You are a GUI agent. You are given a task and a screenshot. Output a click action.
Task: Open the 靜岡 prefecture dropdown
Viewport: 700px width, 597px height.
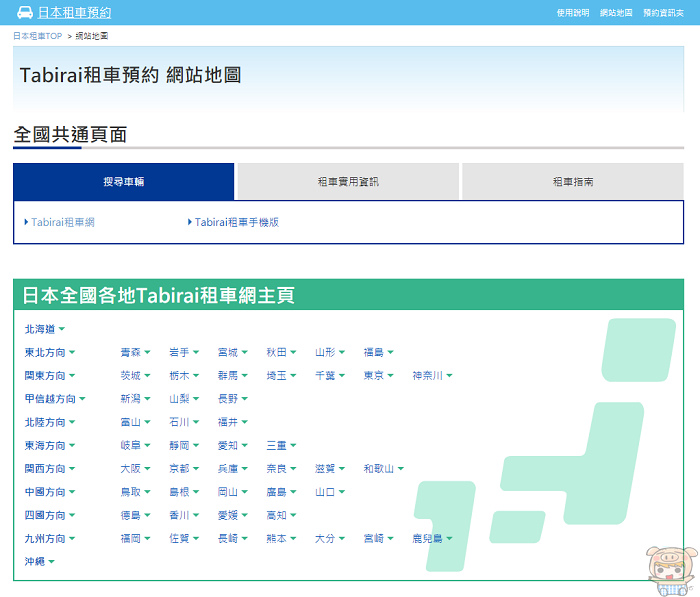(184, 445)
